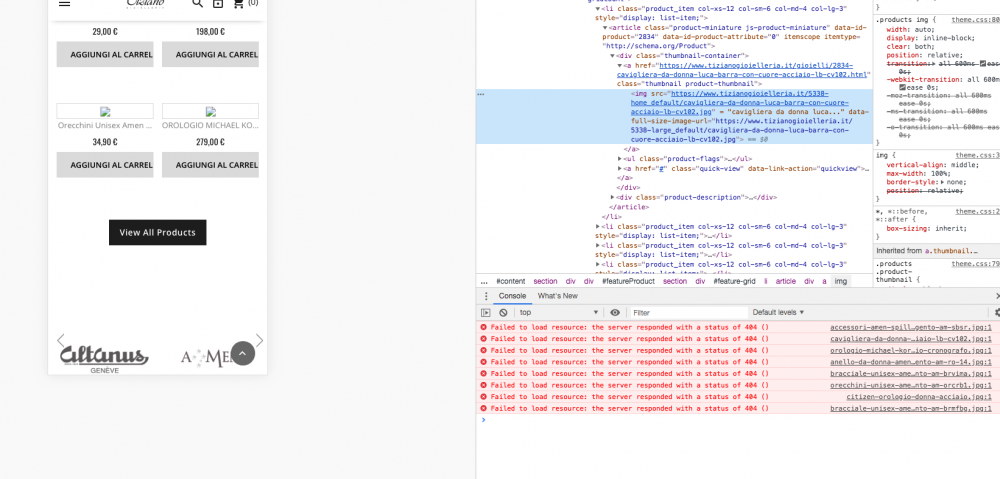Click the console prompt caret line
Screen dimensions: 1000x479
click(x=738, y=420)
